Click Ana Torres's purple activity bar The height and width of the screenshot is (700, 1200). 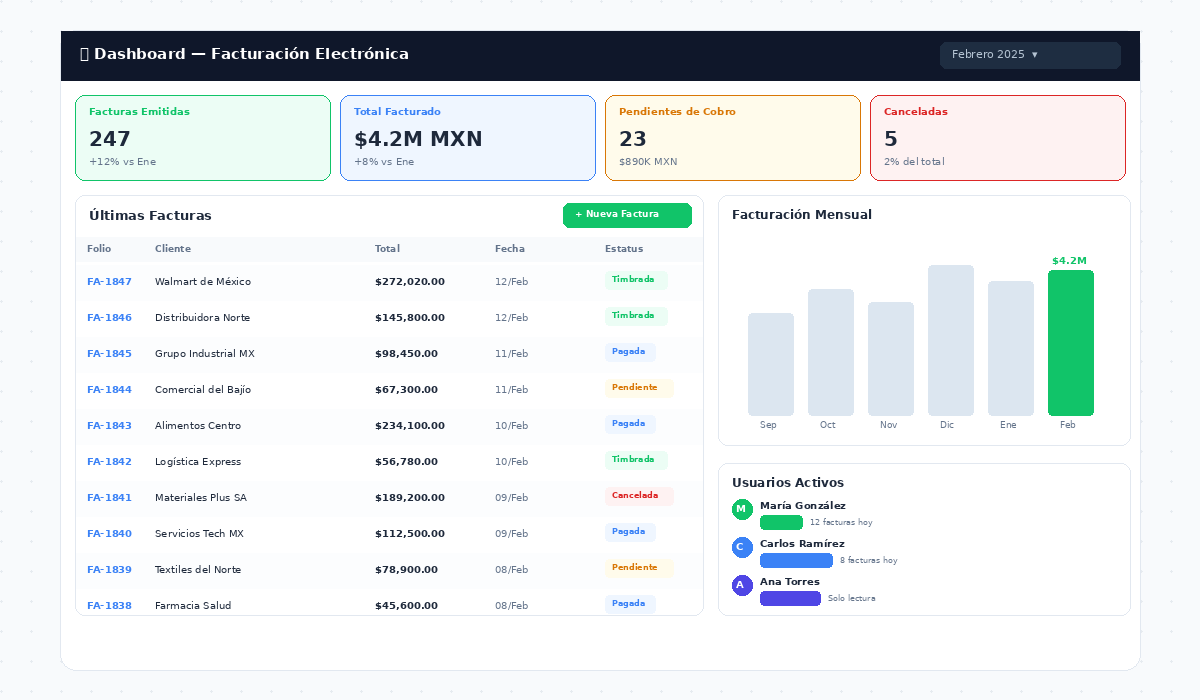[790, 599]
